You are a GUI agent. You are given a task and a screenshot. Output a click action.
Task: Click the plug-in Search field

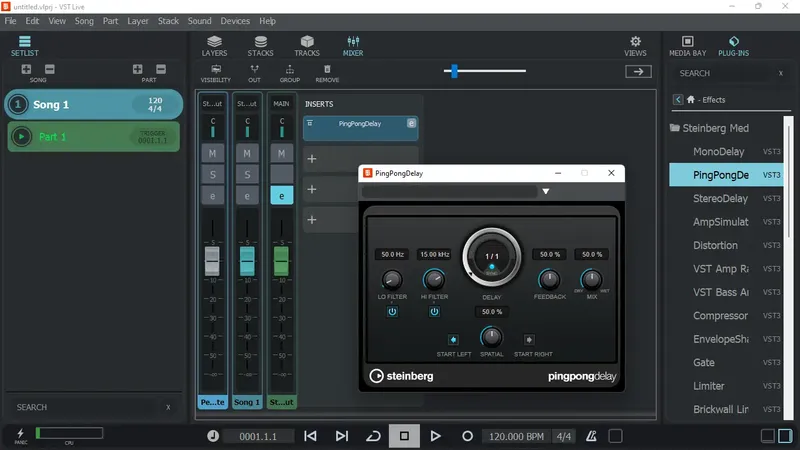click(726, 73)
